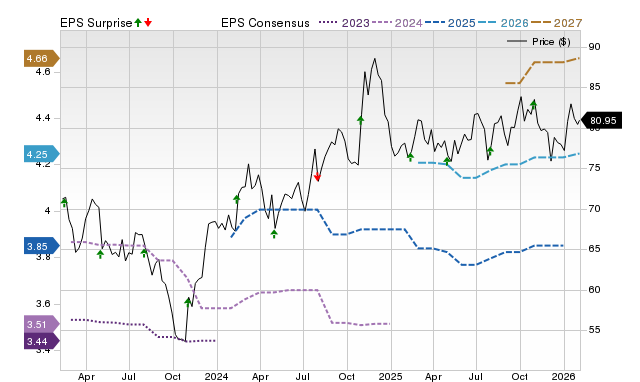Screen dimensions: 640x382
Task: Select the 2027 consensus legend entry
Action: pos(556,23)
